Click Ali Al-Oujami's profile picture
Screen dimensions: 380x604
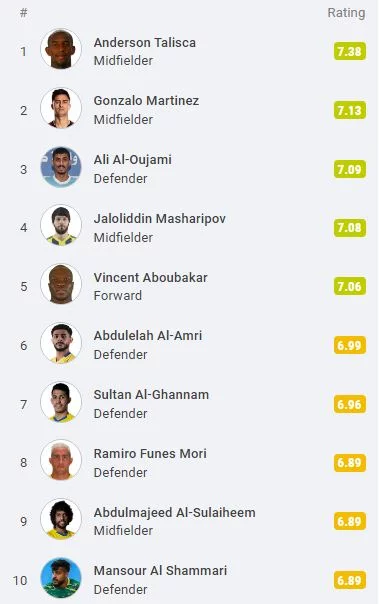[x=61, y=167]
